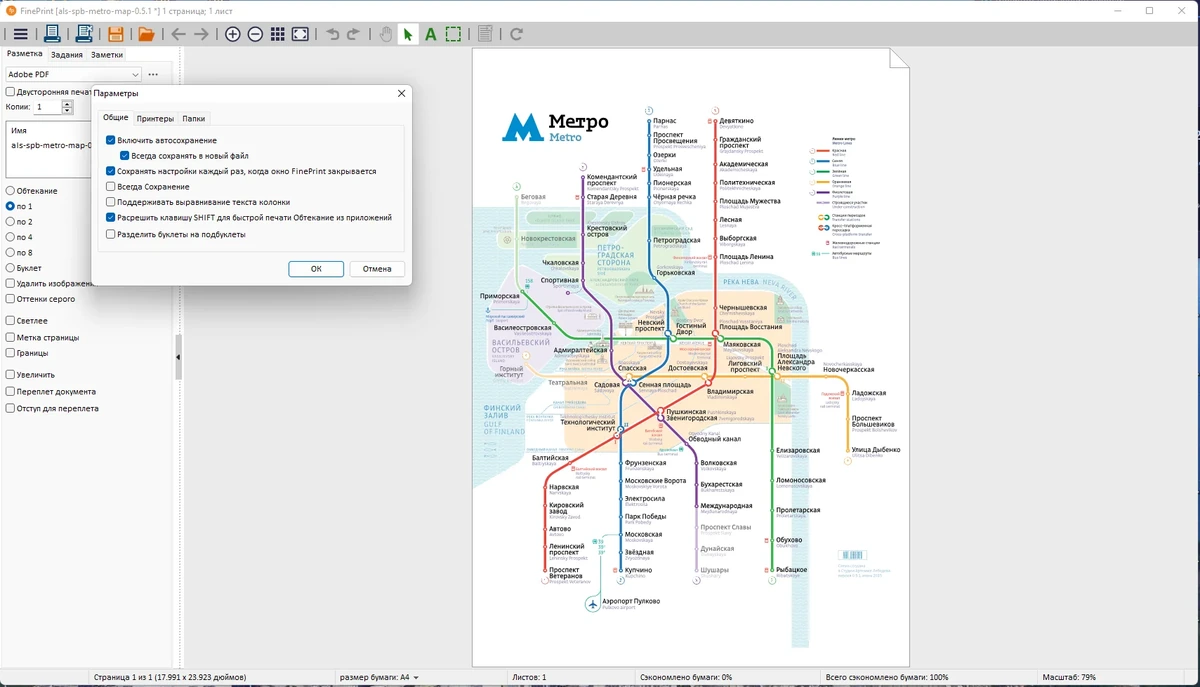Image resolution: width=1200 pixels, height=687 pixels.
Task: Click the Zoom in plus icon
Action: tap(233, 34)
